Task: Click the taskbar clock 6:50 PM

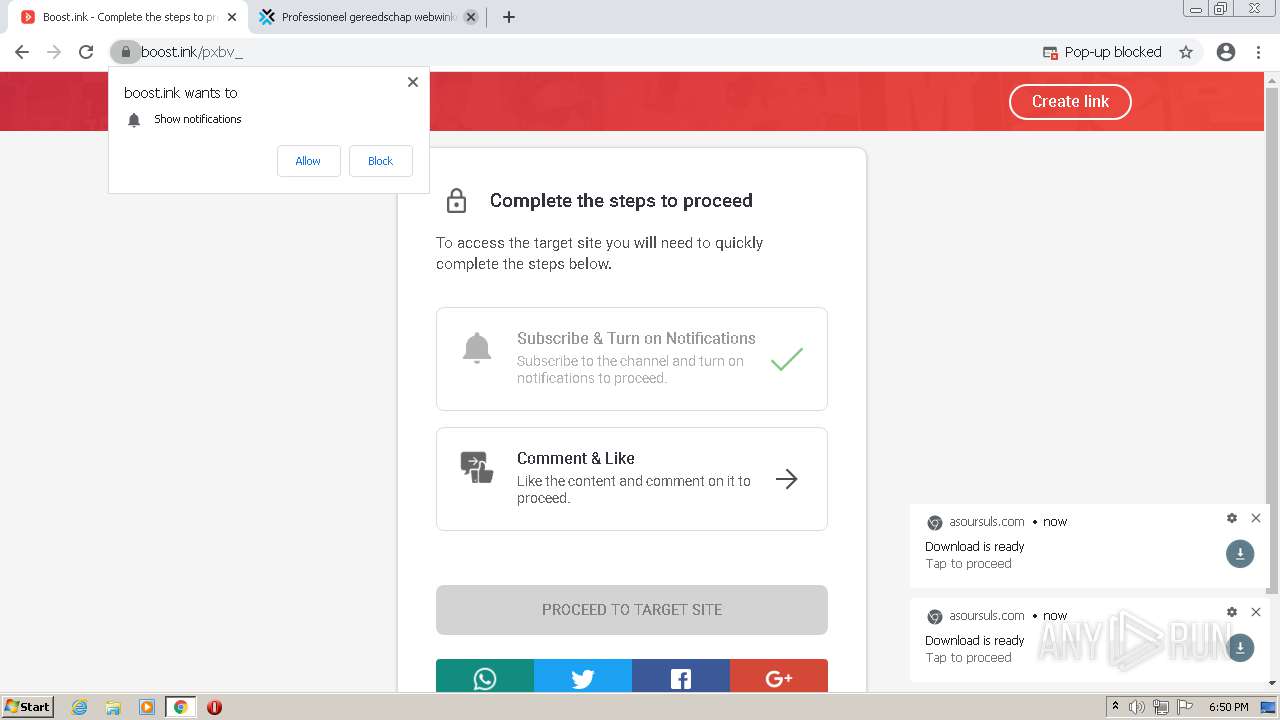Action: [x=1228, y=707]
